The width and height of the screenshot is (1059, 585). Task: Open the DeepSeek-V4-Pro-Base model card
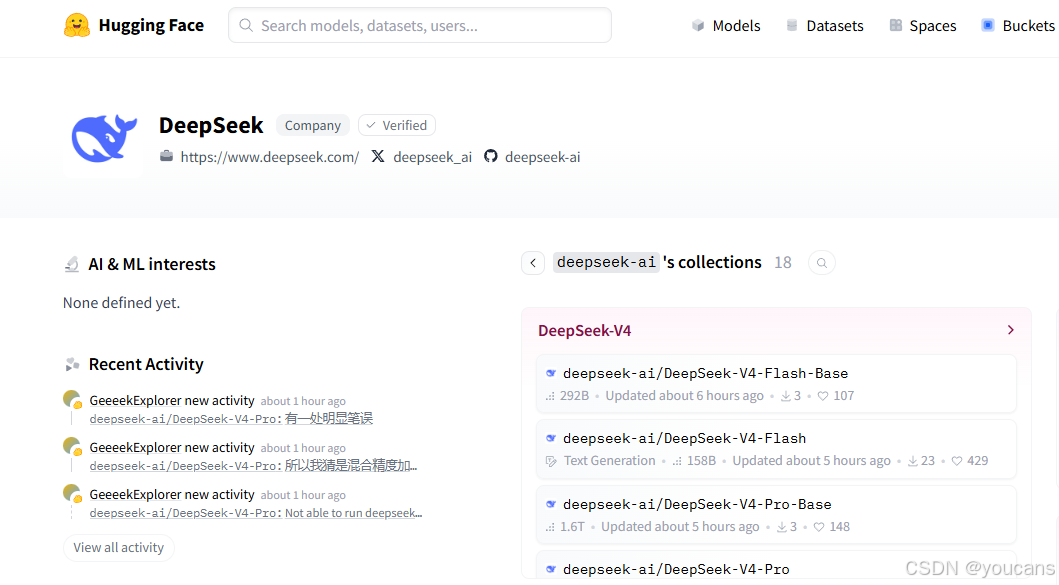coord(776,515)
